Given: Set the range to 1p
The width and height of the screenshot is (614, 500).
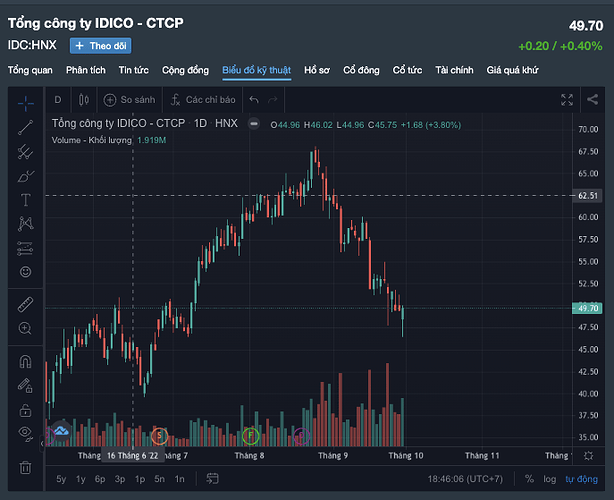Looking at the screenshot, I should 140,479.
